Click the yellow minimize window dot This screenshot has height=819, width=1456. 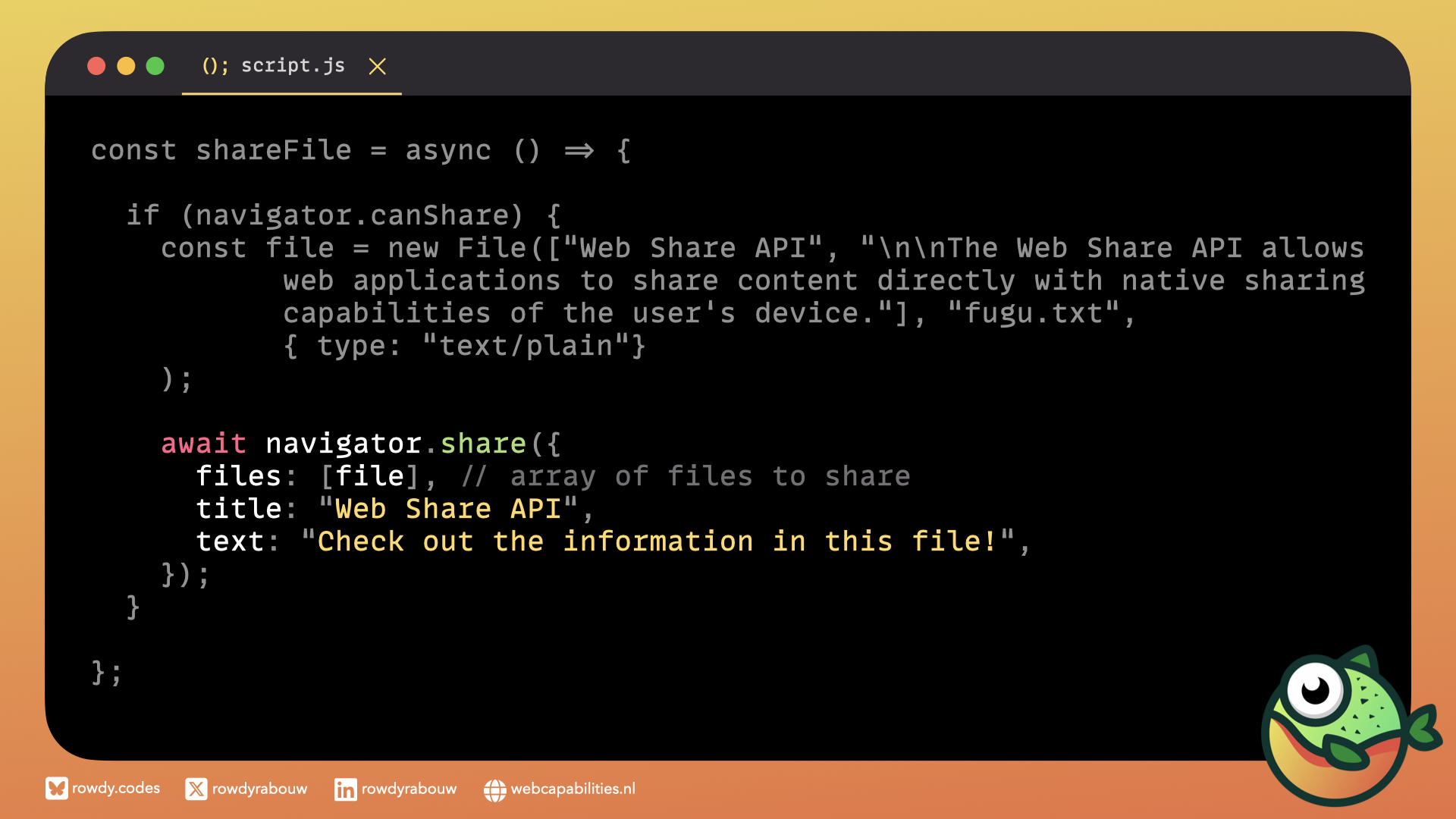click(126, 66)
